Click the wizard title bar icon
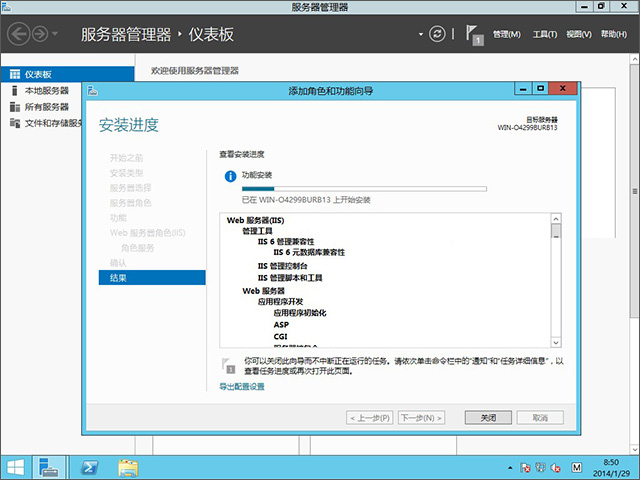 93,90
